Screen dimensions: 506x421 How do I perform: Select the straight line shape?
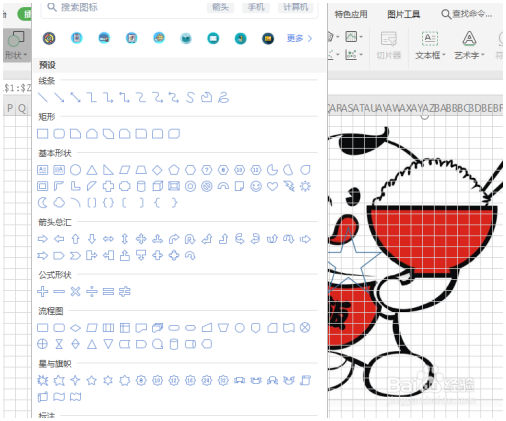(x=43, y=98)
